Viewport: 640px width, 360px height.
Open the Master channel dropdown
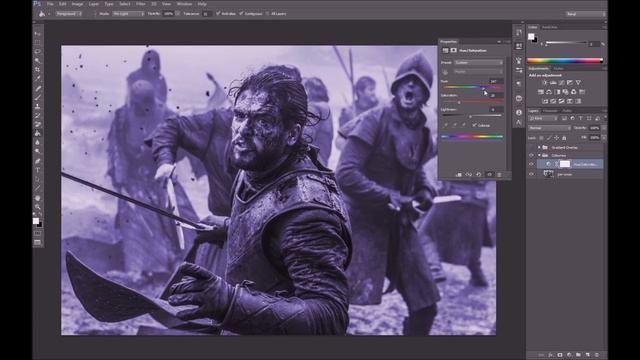478,71
